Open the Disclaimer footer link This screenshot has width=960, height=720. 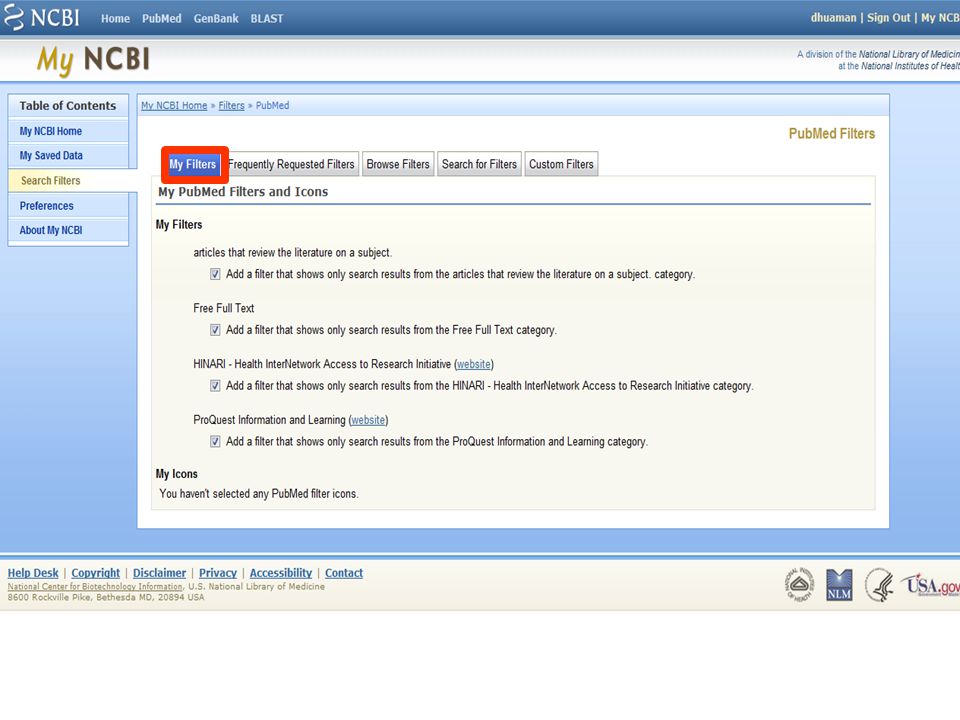159,573
